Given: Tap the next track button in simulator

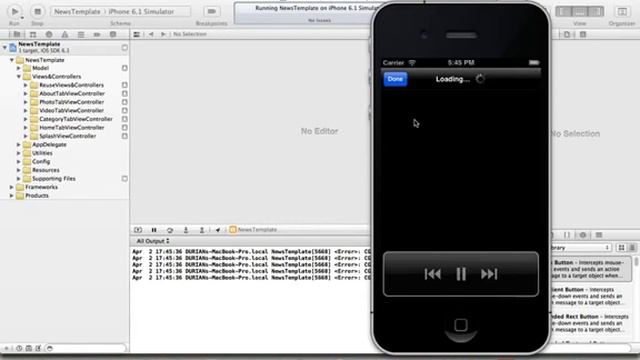Looking at the screenshot, I should pyautogui.click(x=489, y=274).
